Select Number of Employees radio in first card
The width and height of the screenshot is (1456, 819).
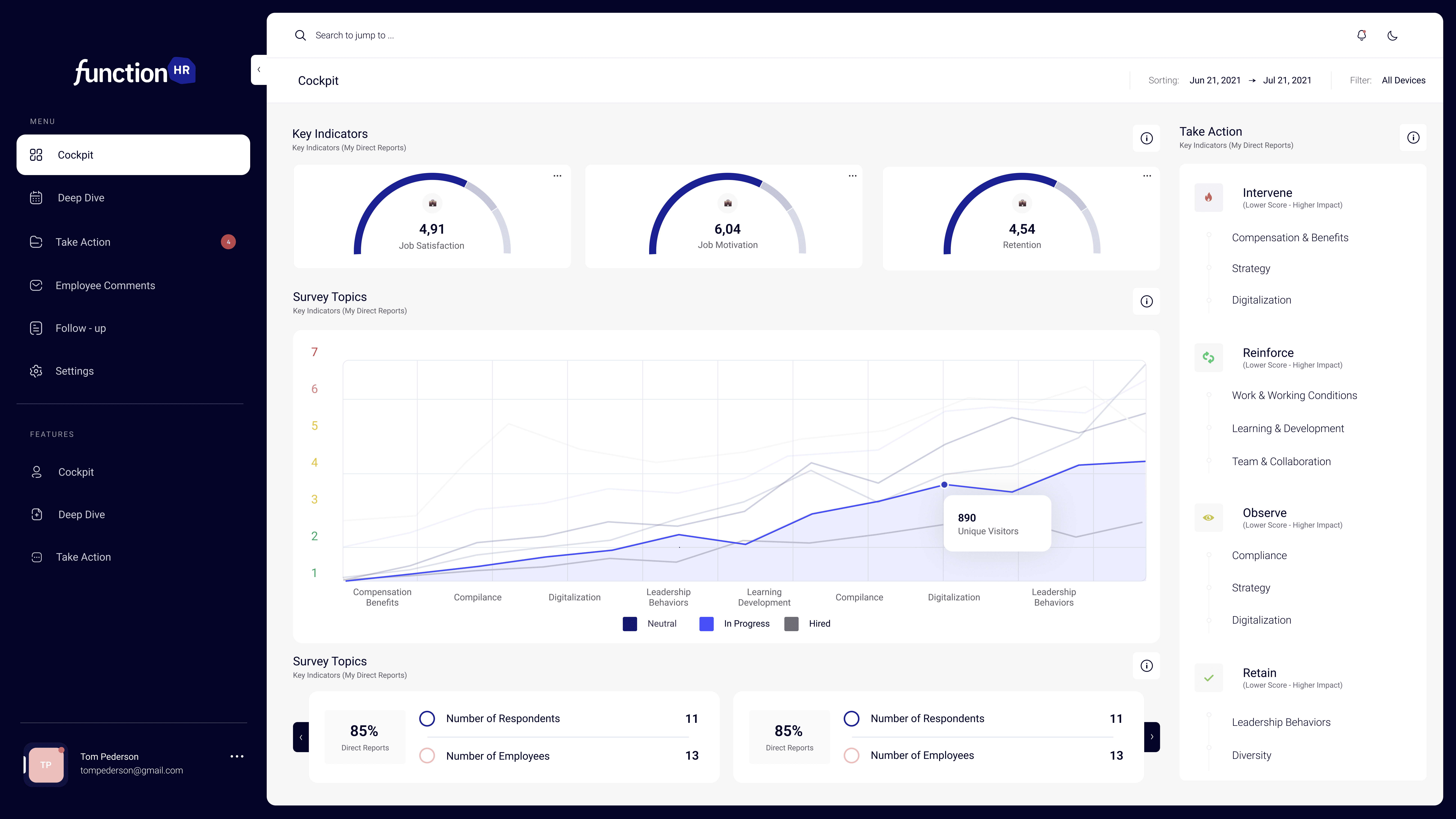[x=427, y=756]
